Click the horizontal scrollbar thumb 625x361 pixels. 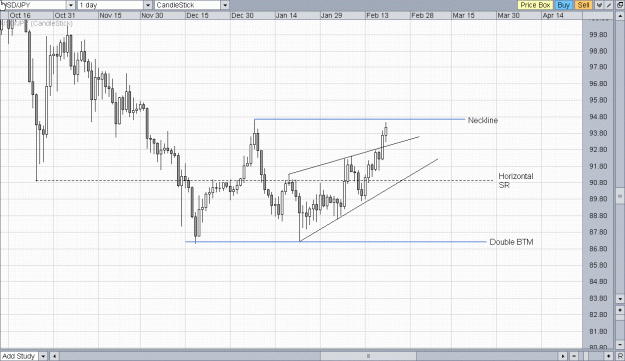368,356
